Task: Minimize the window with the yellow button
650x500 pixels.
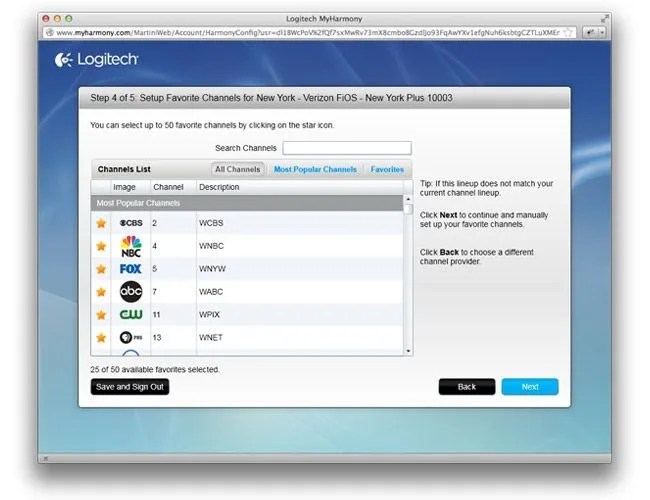Action: point(57,19)
